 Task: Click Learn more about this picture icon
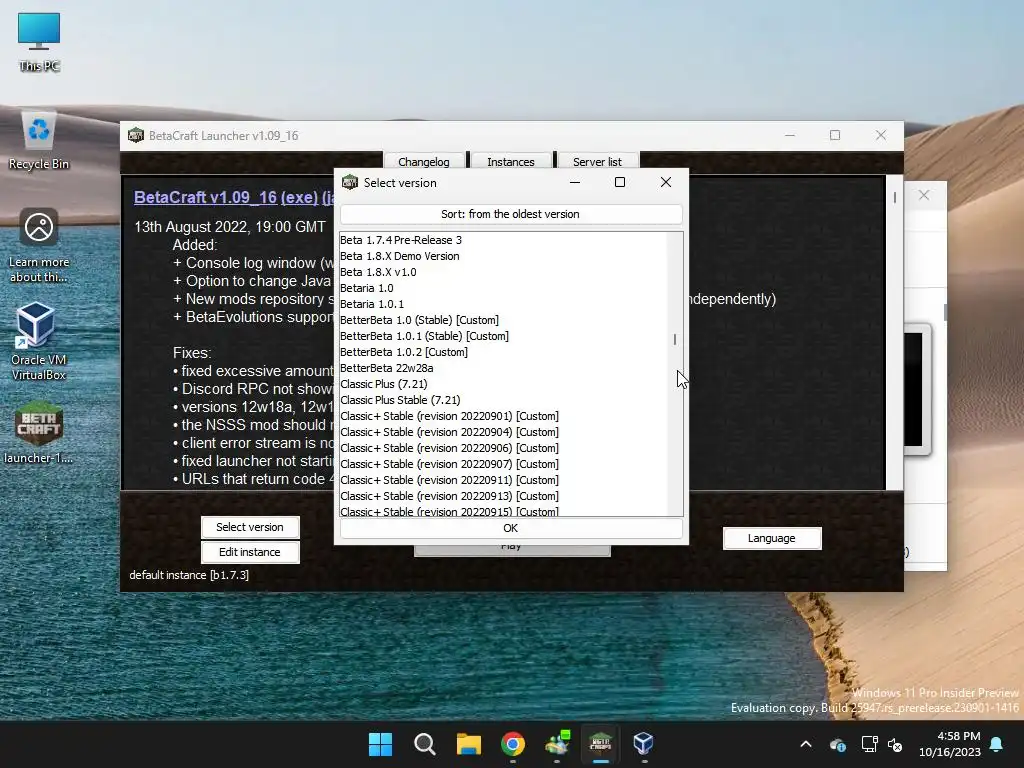39,246
